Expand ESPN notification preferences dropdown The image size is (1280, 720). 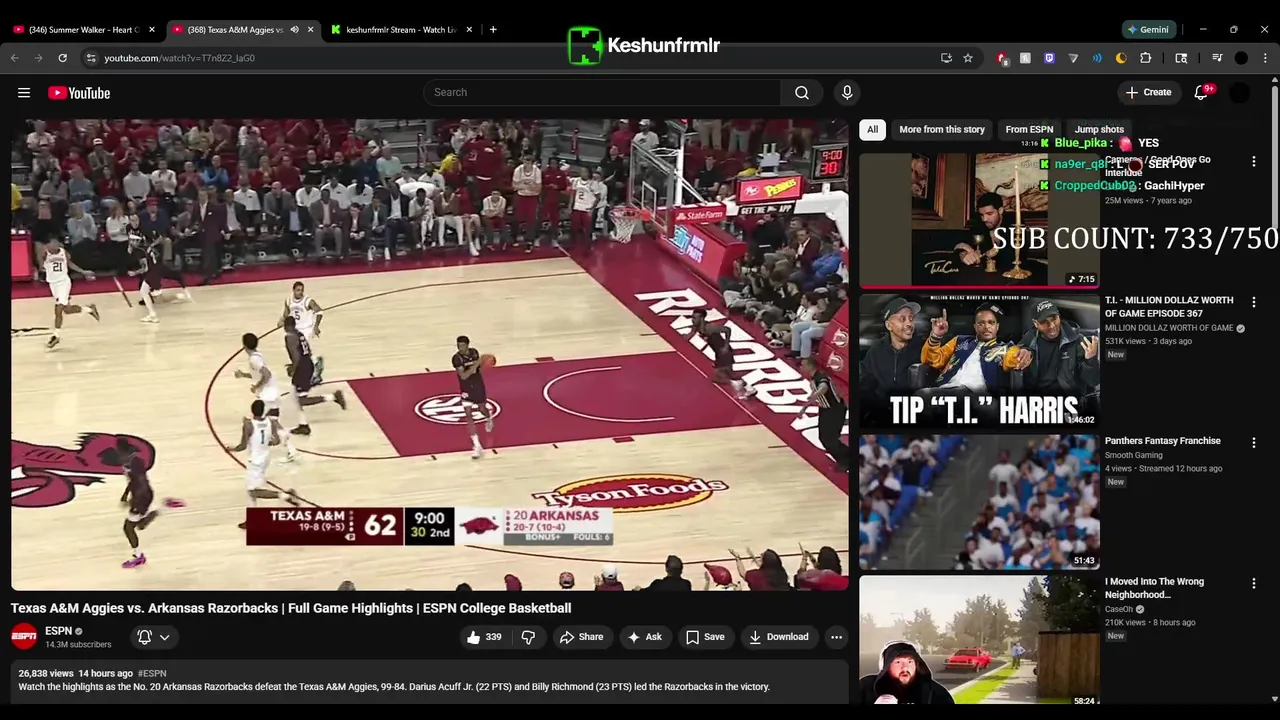pos(165,637)
